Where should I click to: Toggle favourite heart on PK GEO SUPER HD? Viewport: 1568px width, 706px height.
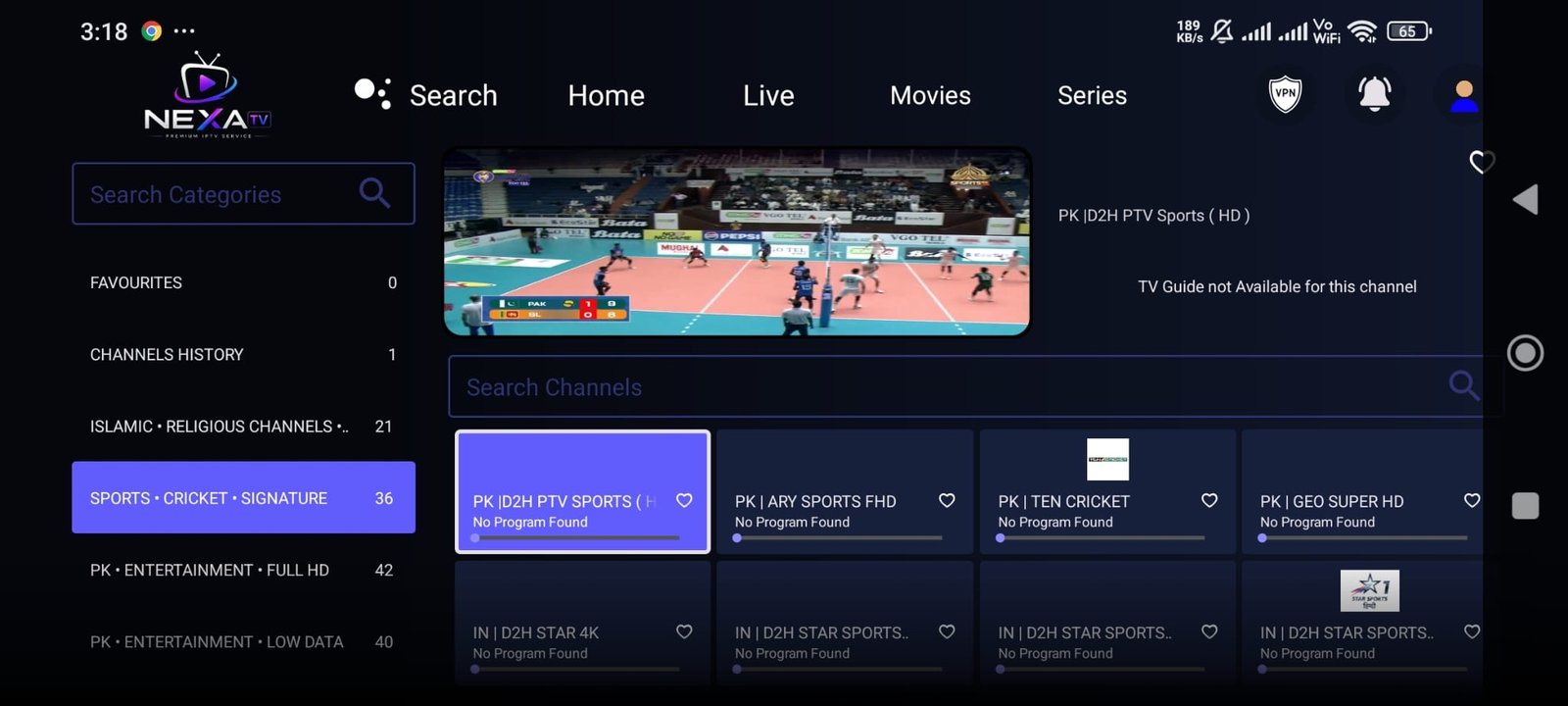pyautogui.click(x=1472, y=500)
